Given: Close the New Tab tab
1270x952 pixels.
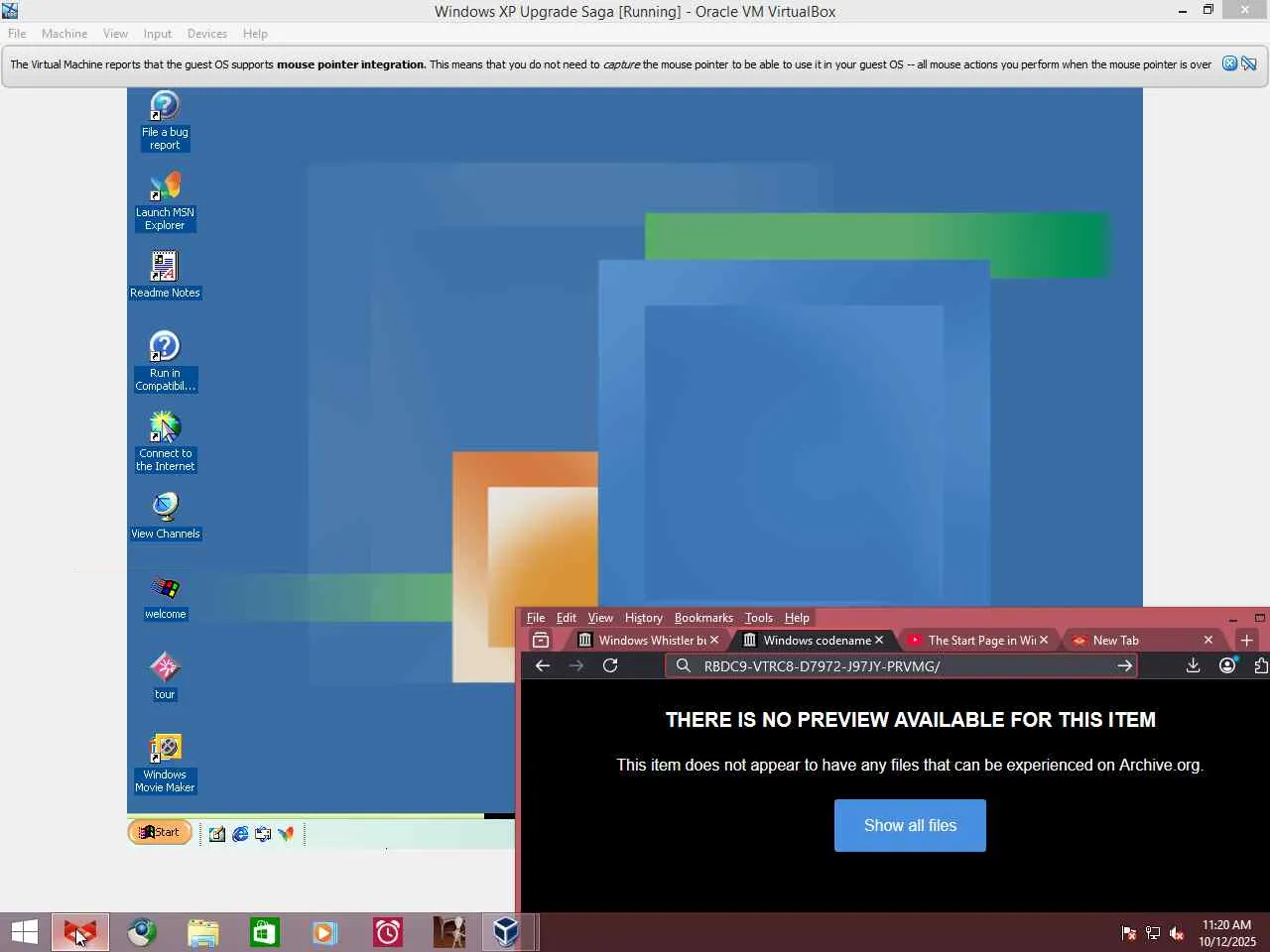Looking at the screenshot, I should pos(1208,641).
